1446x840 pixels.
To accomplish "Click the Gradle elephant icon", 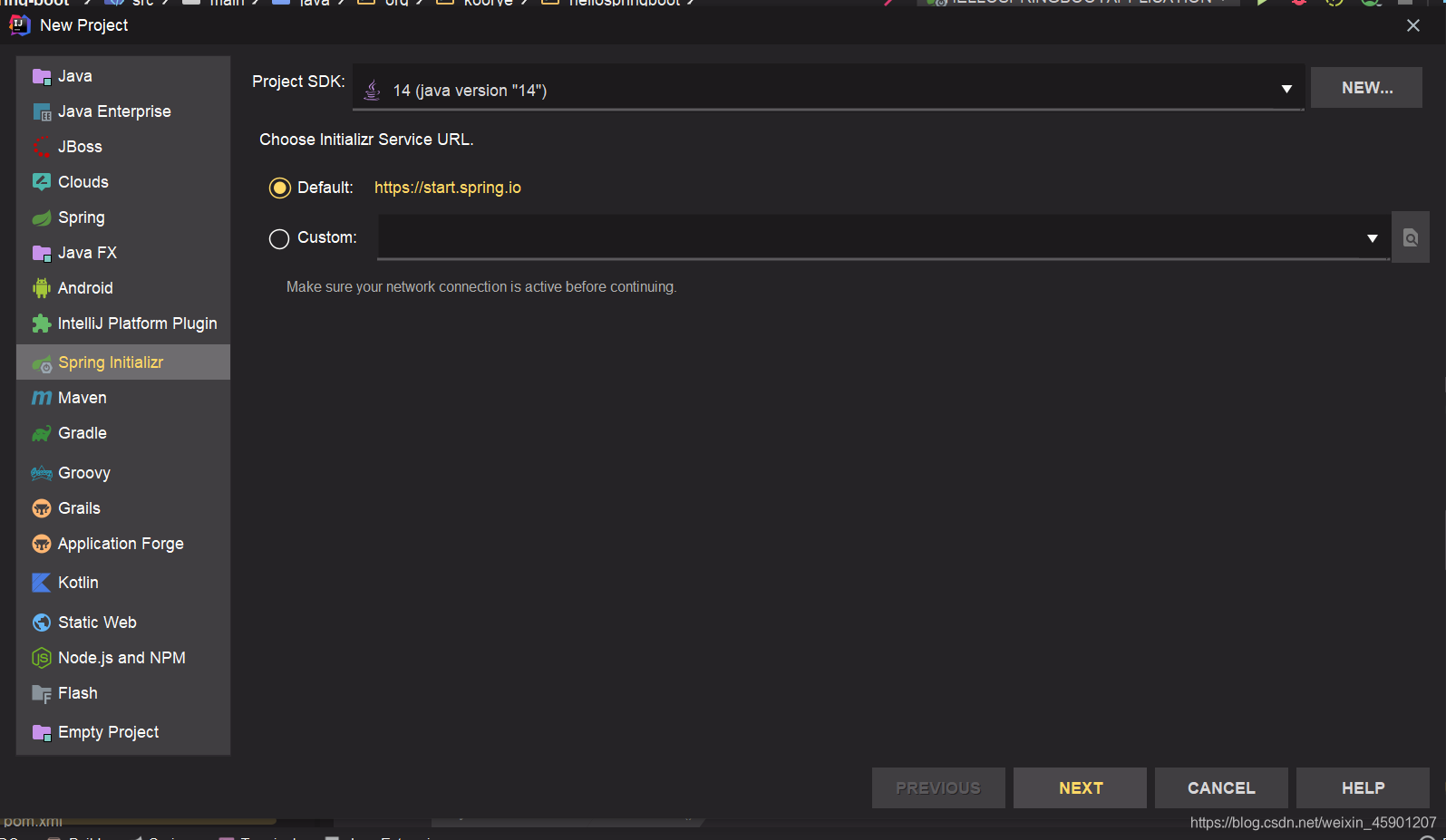I will (42, 434).
